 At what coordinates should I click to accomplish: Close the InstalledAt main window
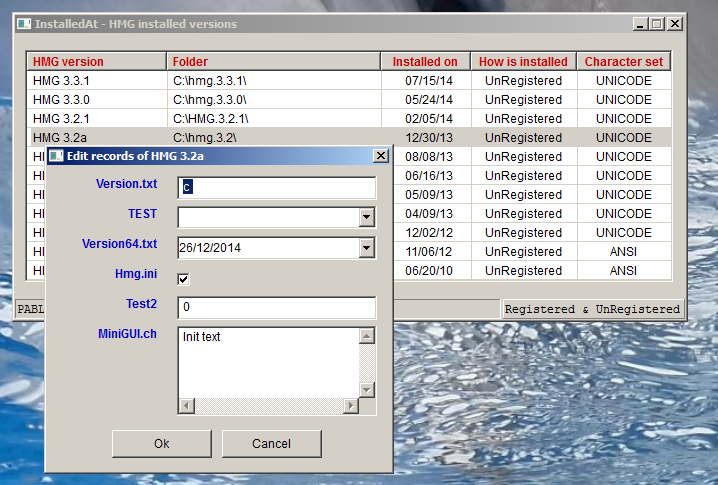click(x=675, y=24)
